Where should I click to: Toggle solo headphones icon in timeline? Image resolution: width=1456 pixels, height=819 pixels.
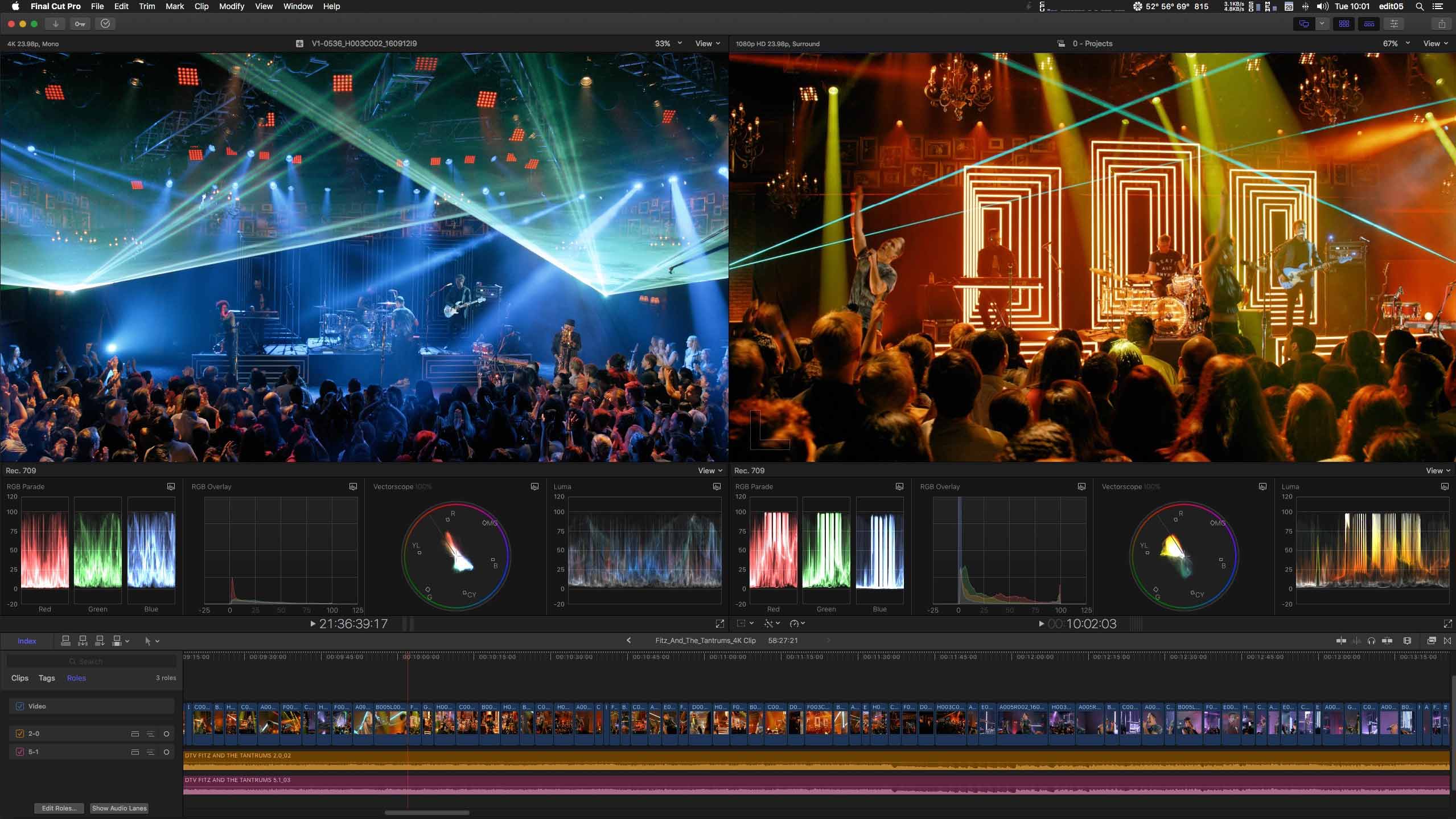tap(1371, 641)
